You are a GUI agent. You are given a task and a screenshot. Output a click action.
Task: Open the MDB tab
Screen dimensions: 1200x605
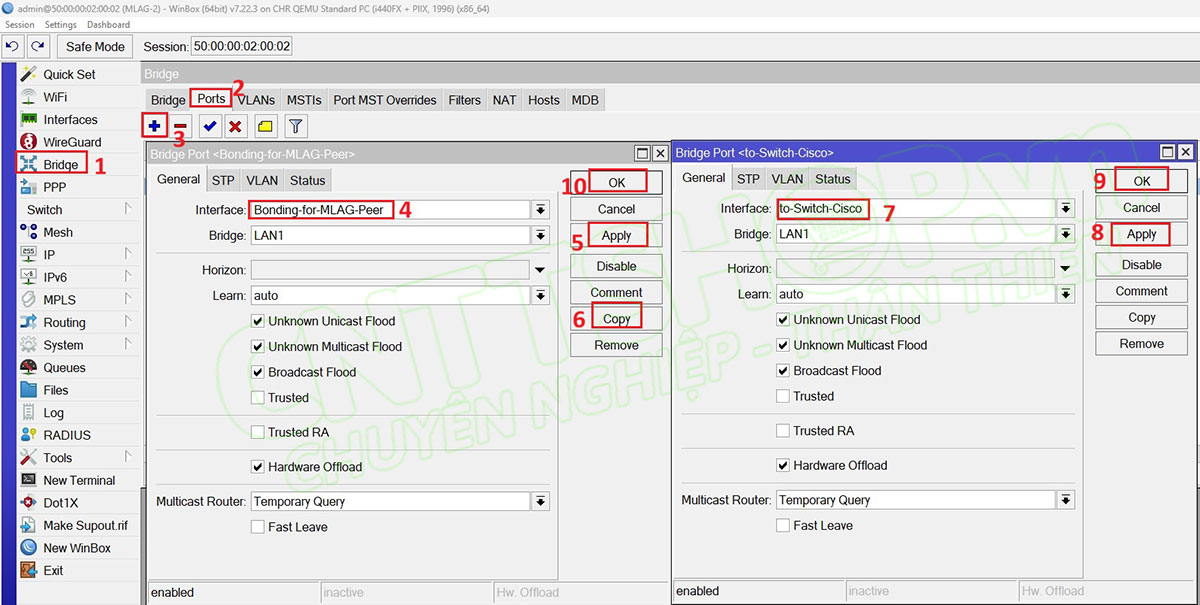585,100
